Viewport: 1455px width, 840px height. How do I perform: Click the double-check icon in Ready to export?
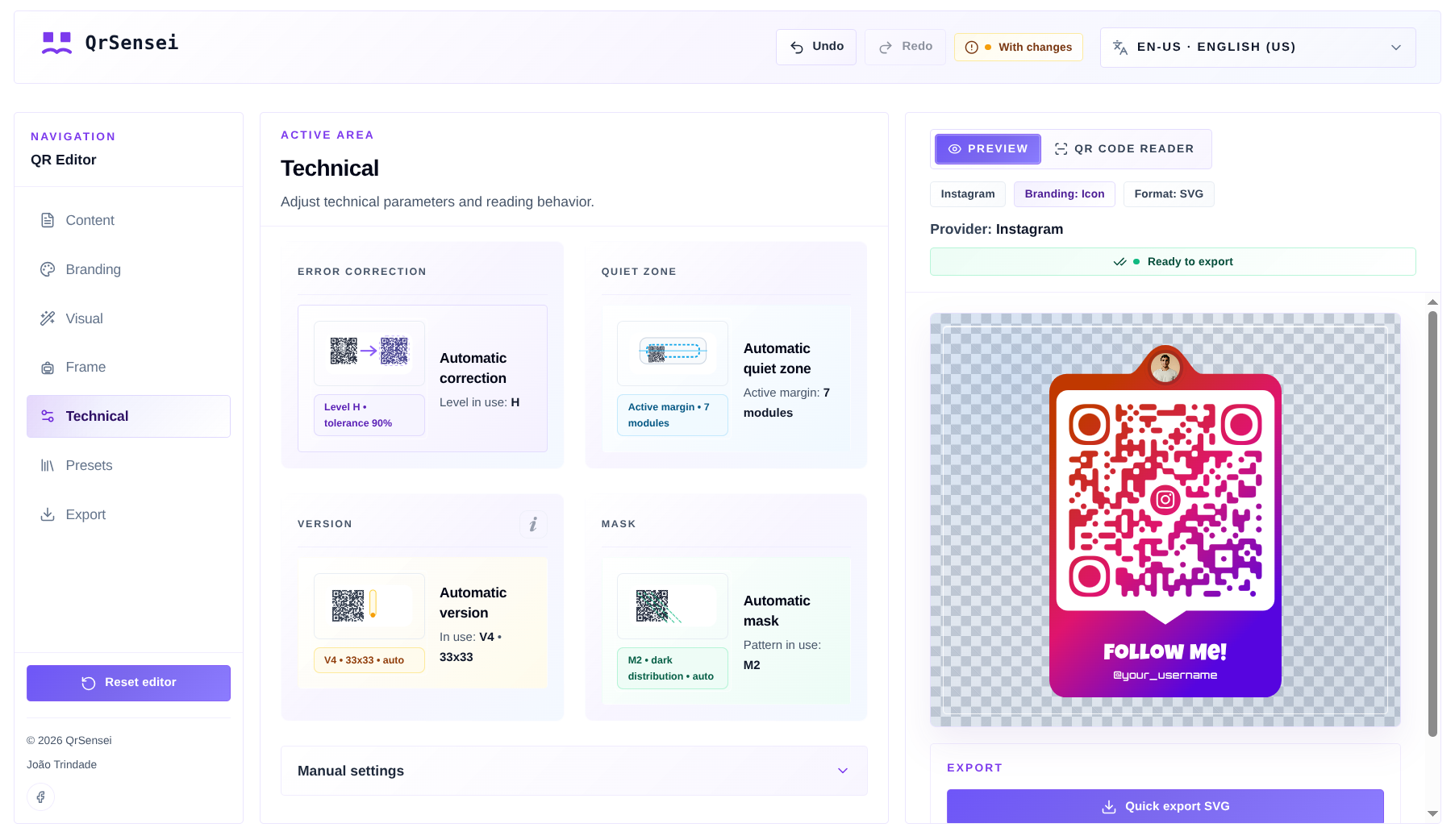[1119, 262]
